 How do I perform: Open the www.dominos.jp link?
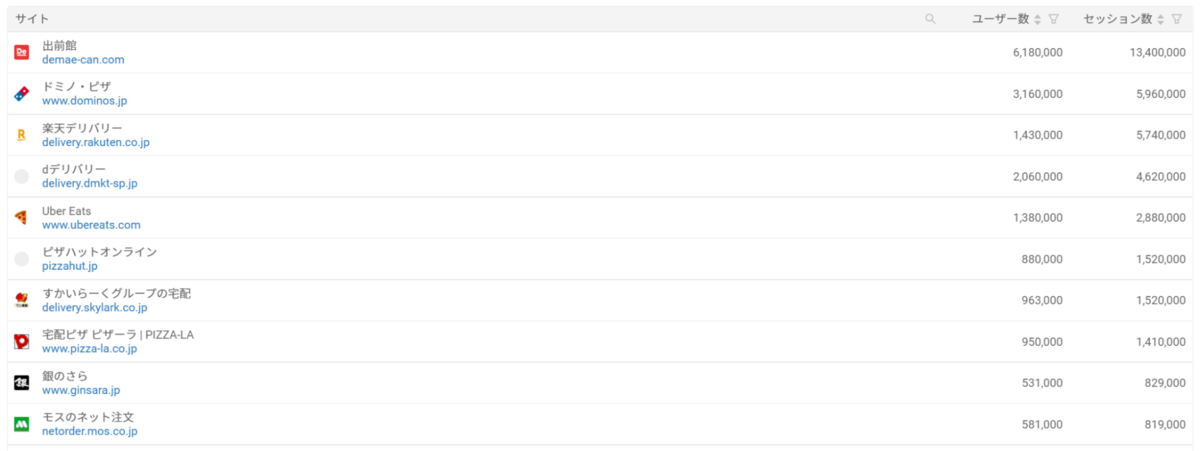[x=84, y=101]
